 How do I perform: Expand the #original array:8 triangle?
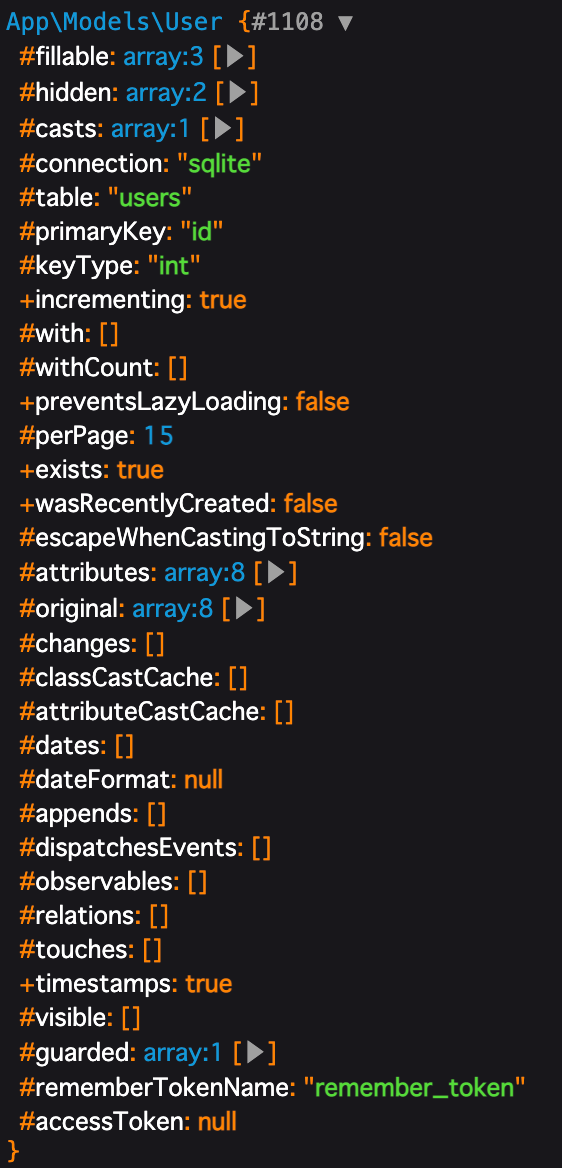[244, 609]
